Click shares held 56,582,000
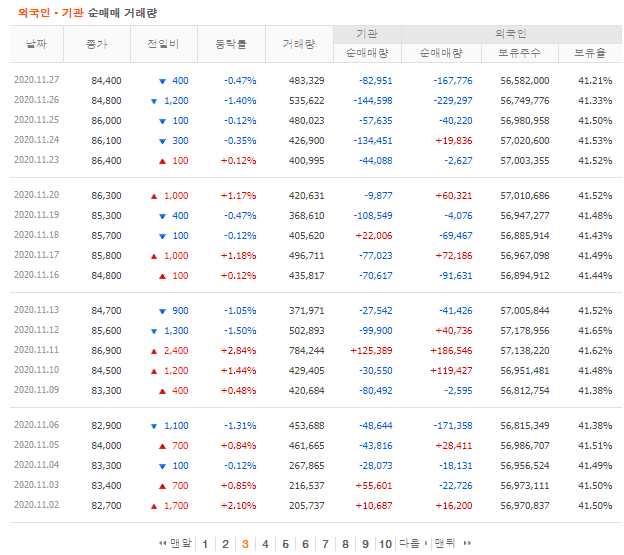The height and width of the screenshot is (555, 624). point(525,81)
